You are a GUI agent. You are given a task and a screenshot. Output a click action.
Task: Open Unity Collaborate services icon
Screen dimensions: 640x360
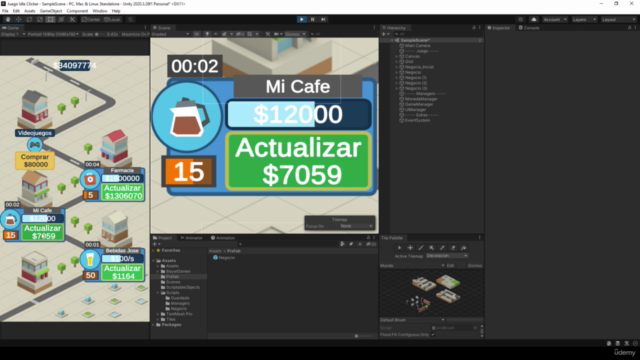coord(520,19)
